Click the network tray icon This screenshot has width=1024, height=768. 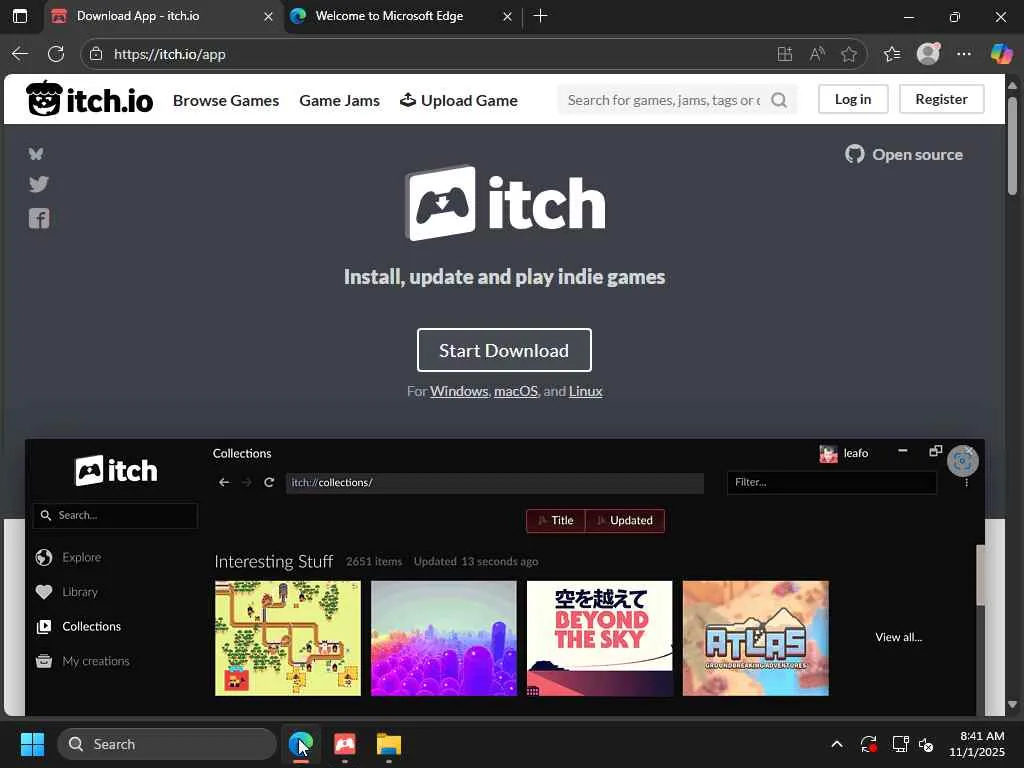(901, 744)
